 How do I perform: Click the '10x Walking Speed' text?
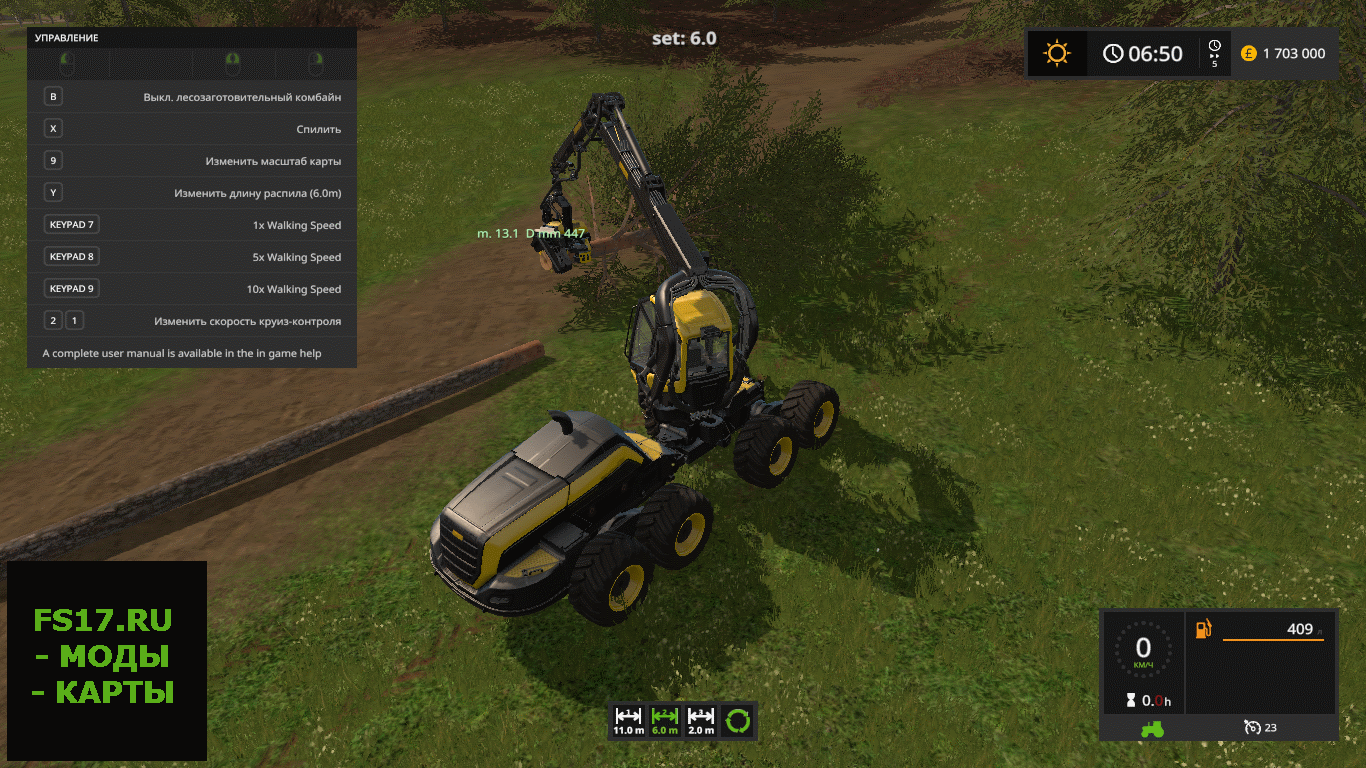294,289
